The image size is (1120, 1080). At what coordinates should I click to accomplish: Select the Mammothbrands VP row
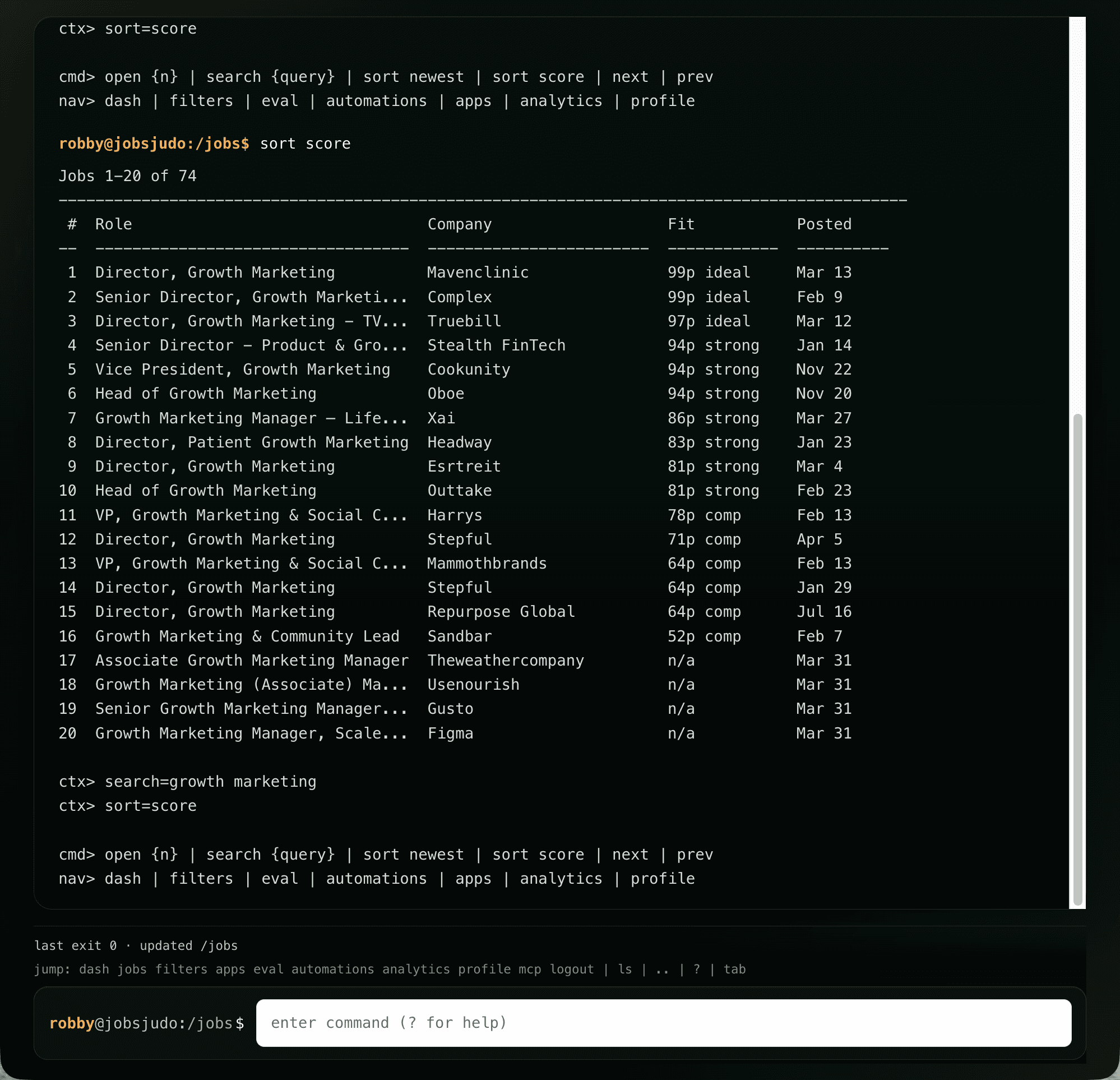point(455,563)
